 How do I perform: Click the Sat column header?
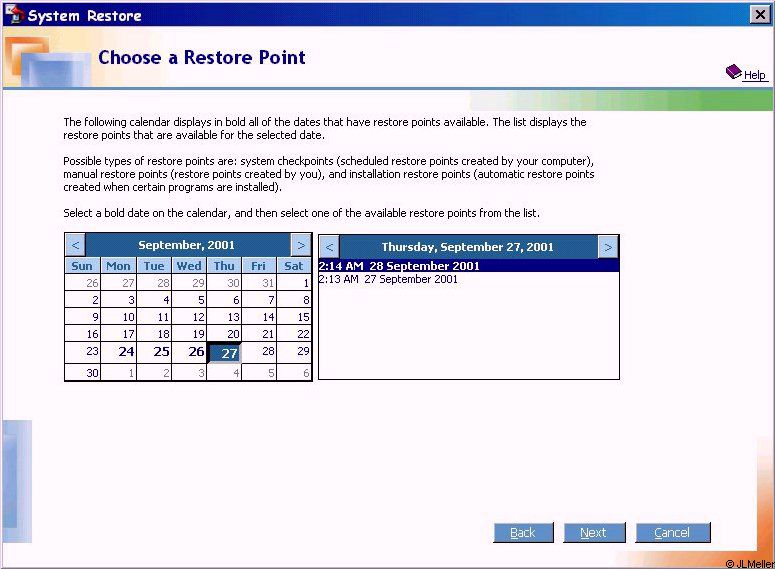(294, 266)
